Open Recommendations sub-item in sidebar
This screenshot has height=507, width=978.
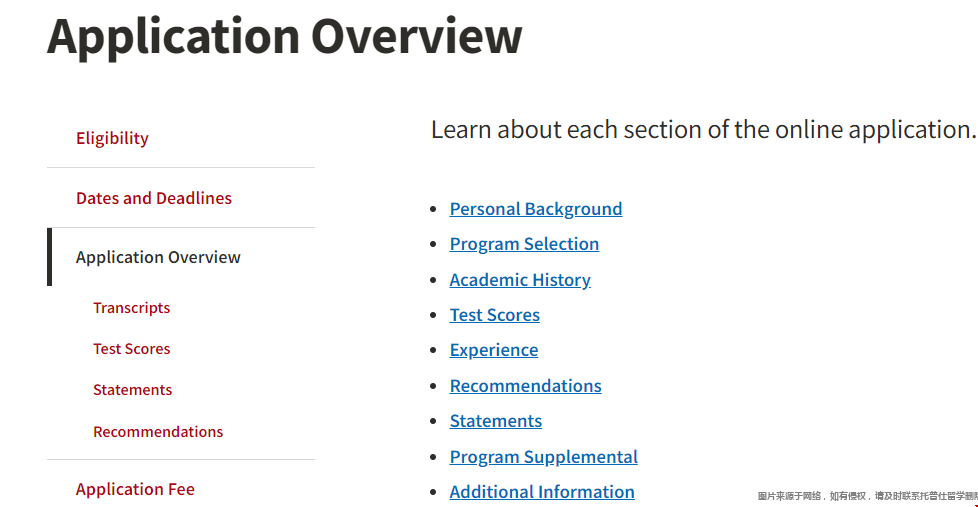point(158,432)
